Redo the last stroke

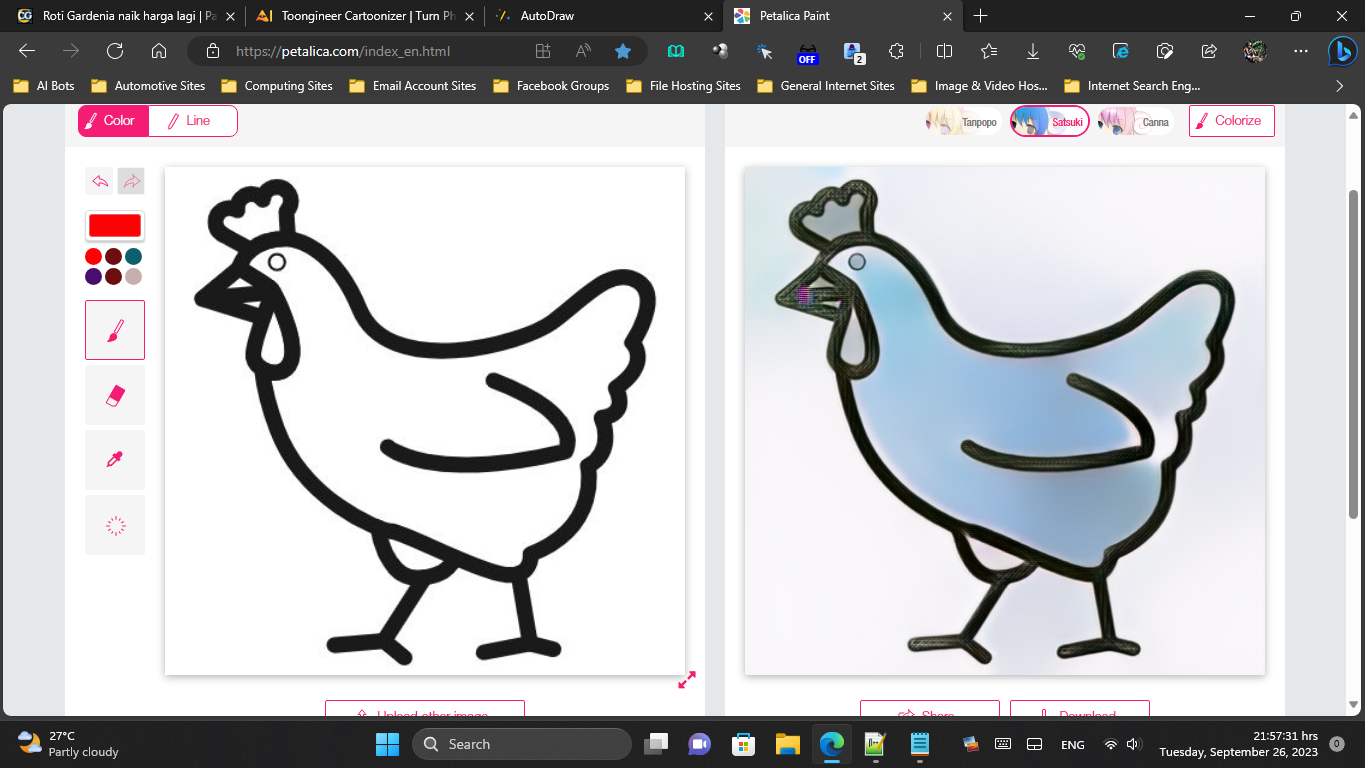click(x=131, y=181)
